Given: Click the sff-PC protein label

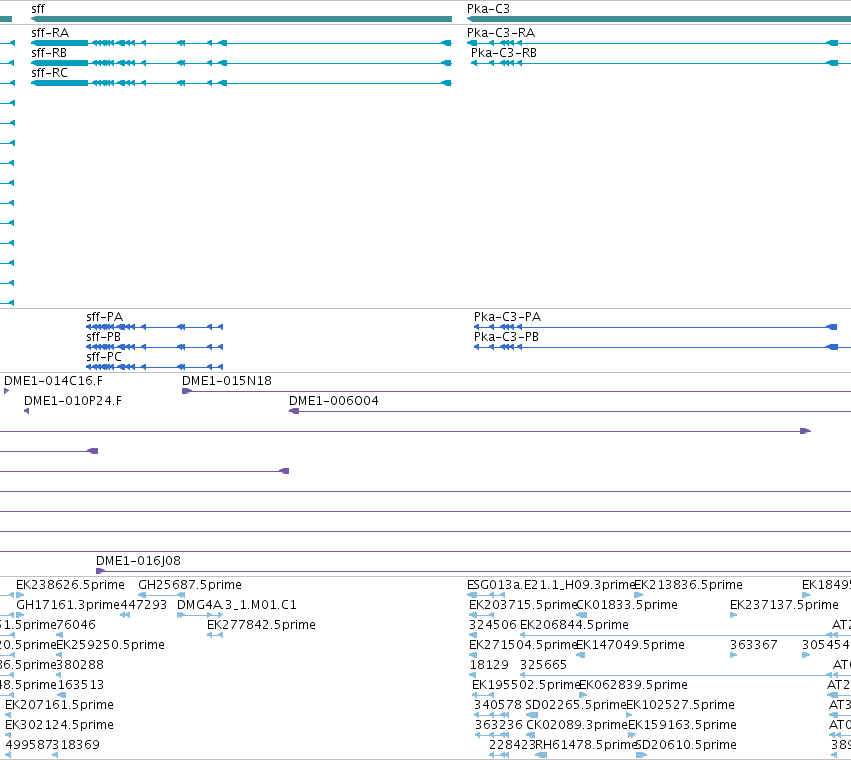Looking at the screenshot, I should click(x=104, y=357).
